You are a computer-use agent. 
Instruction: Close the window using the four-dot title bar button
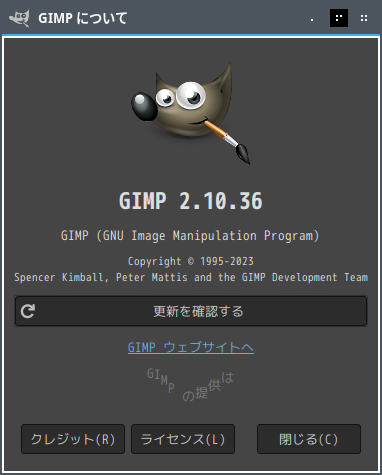[x=364, y=18]
